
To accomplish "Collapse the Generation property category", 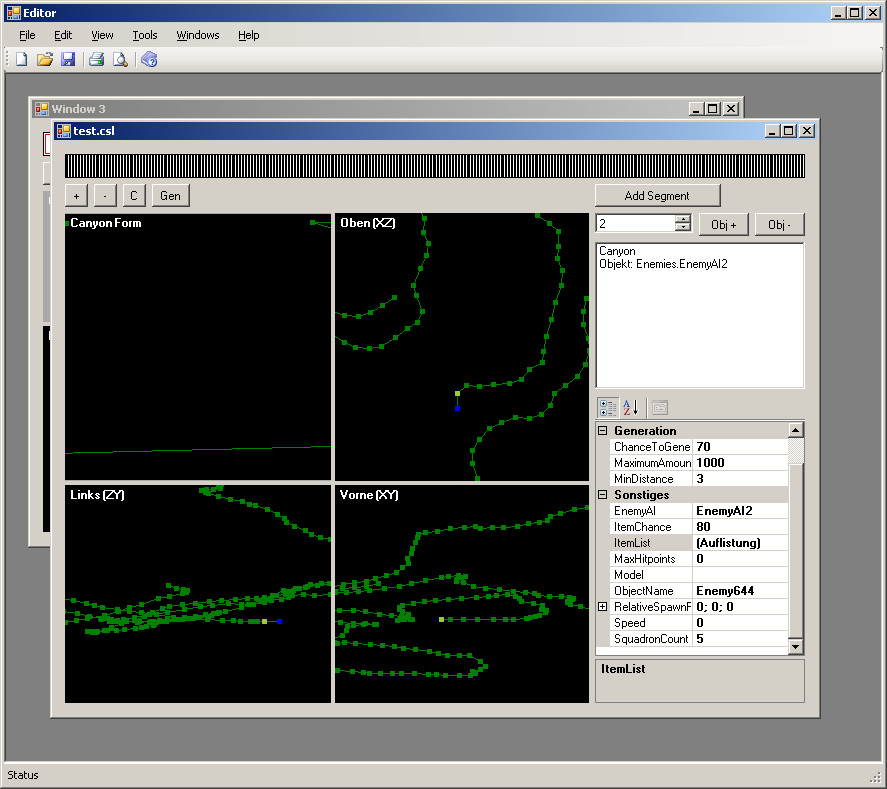I will pyautogui.click(x=602, y=430).
